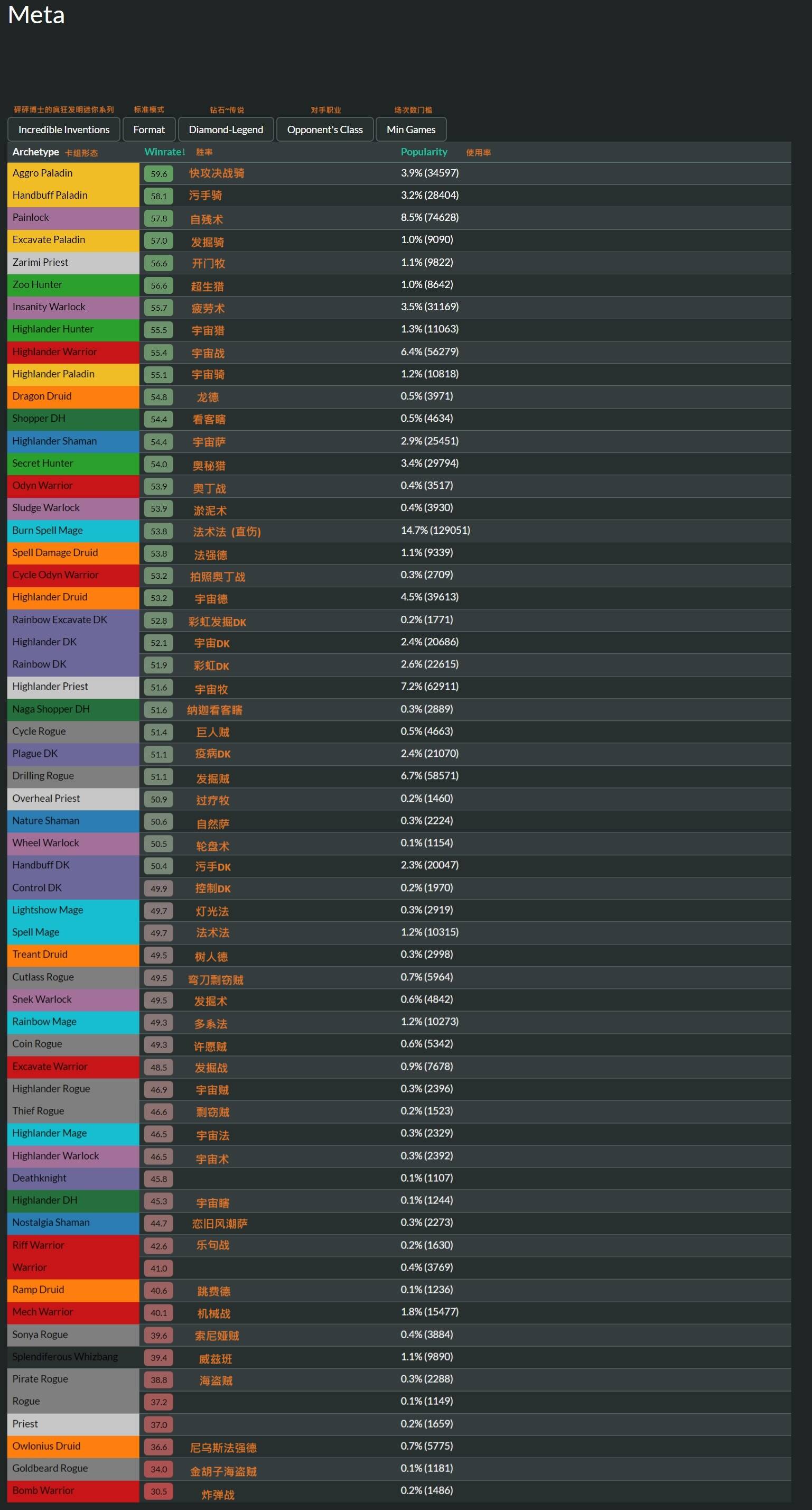Open the Handbuff Paladin archetype
Viewport: 812px width, 1510px height.
73,196
